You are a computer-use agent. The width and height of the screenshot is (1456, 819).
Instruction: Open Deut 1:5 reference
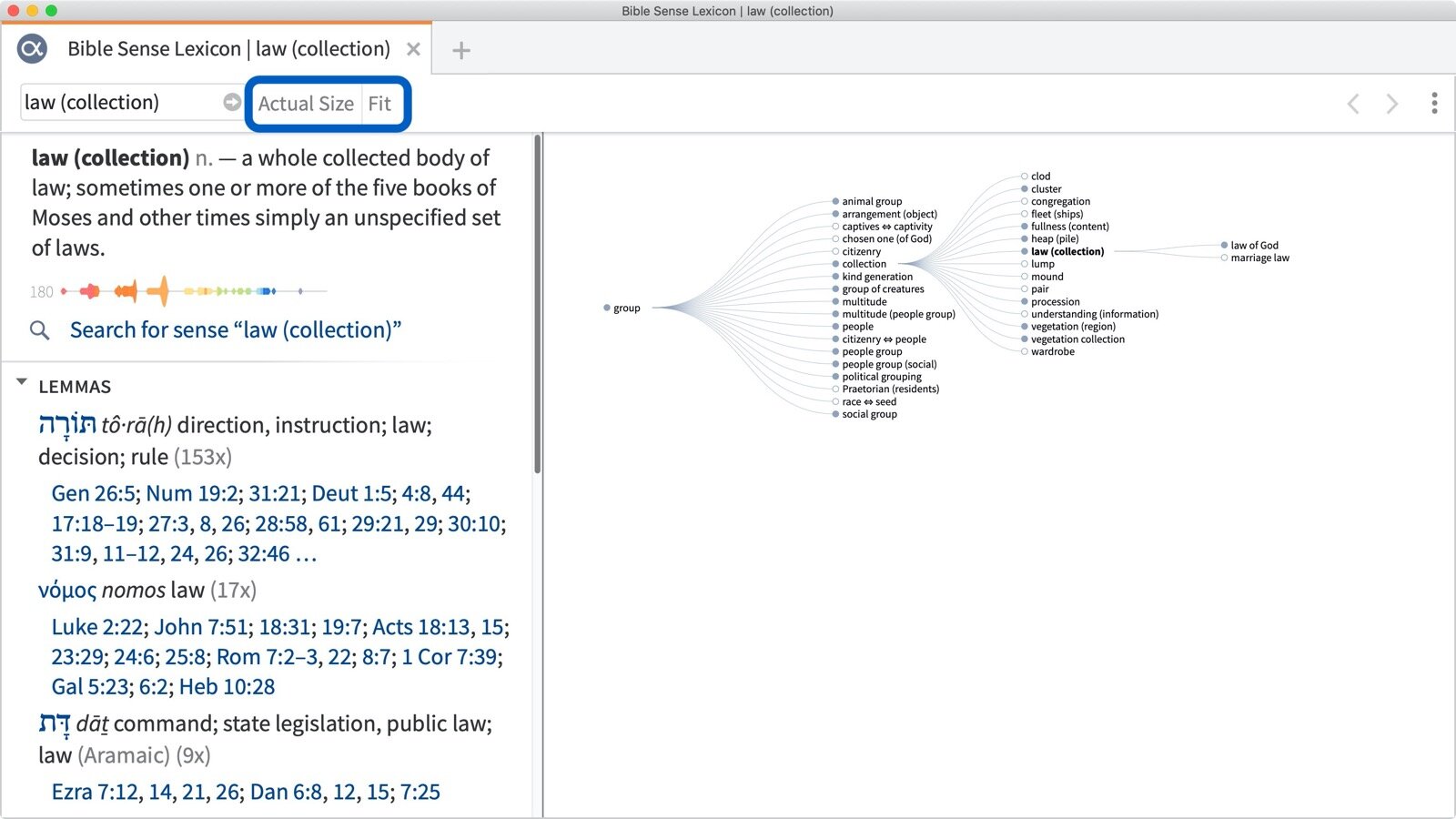pos(351,493)
